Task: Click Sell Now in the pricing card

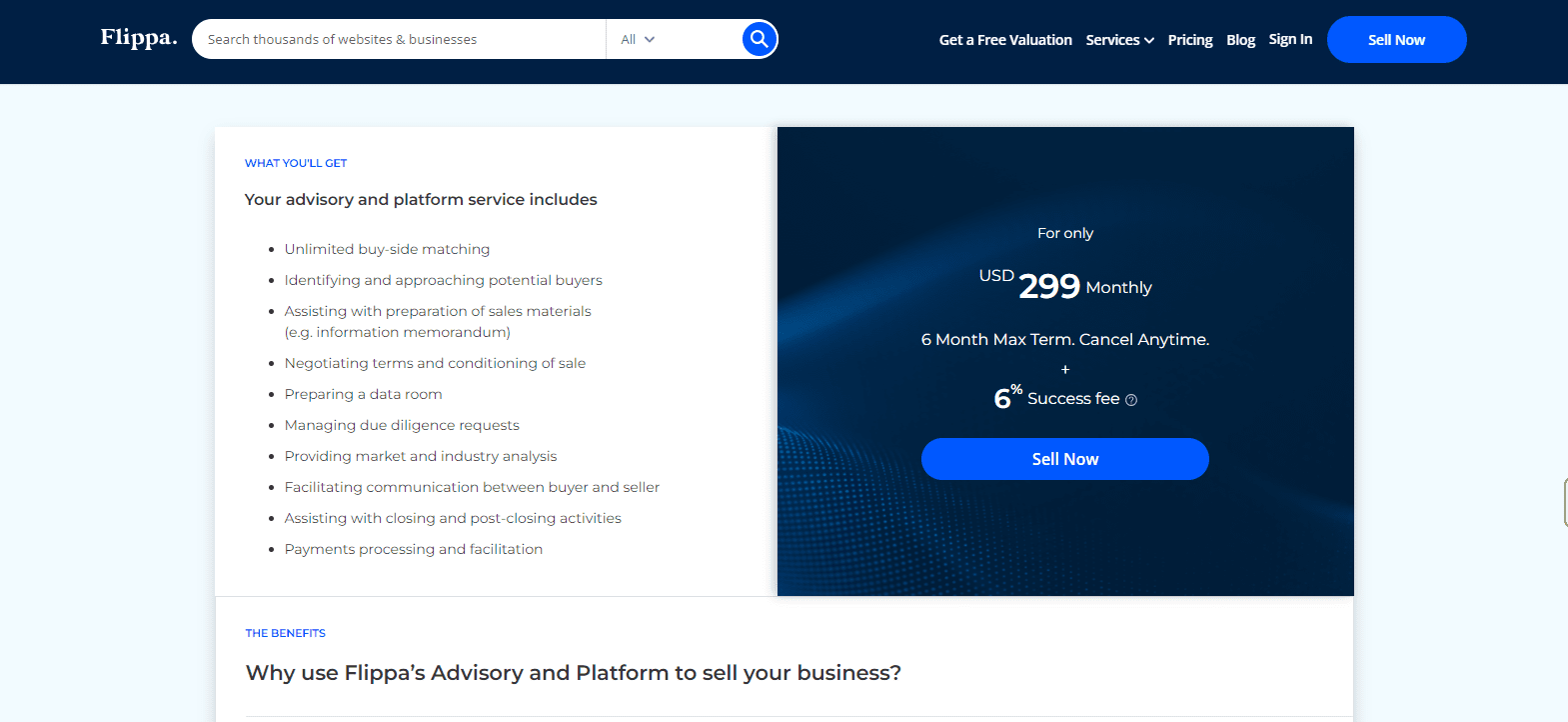Action: [x=1065, y=459]
